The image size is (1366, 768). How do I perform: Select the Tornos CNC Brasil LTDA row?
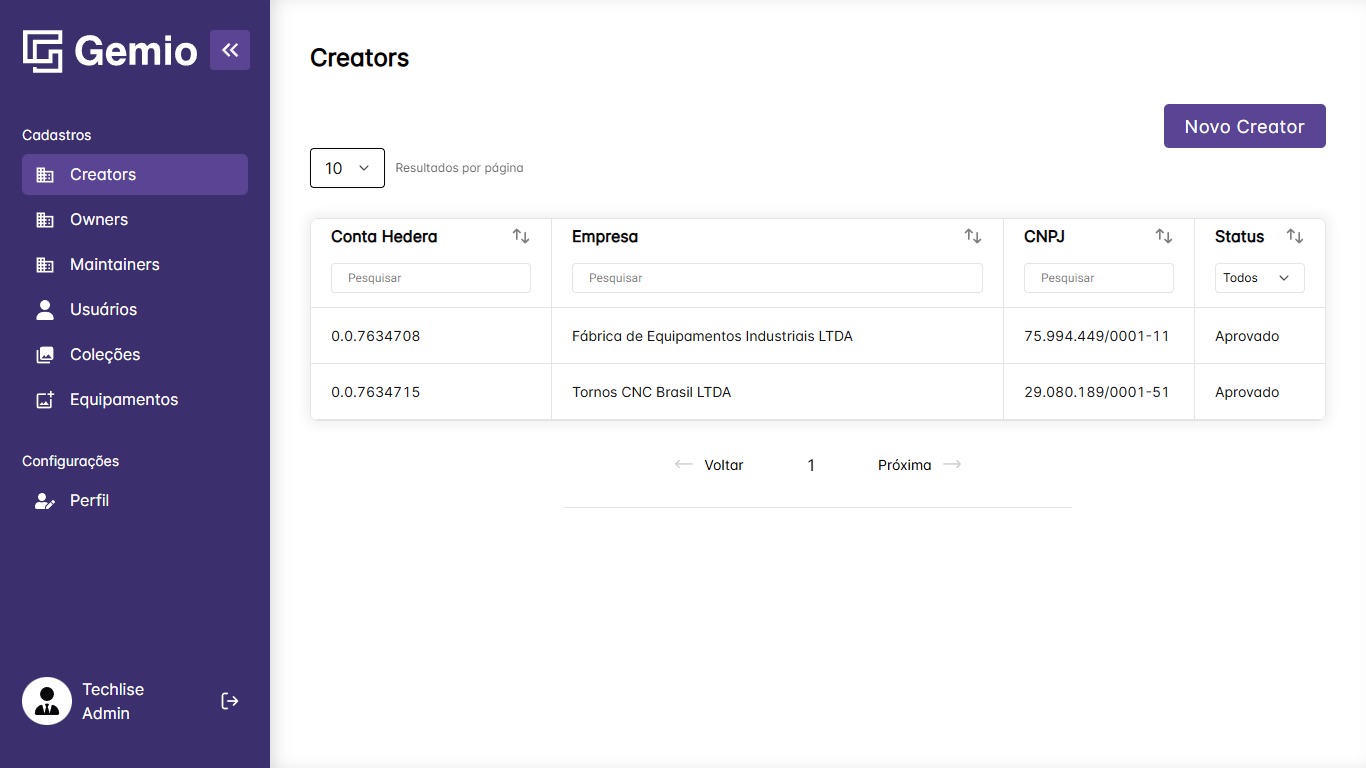click(x=651, y=392)
